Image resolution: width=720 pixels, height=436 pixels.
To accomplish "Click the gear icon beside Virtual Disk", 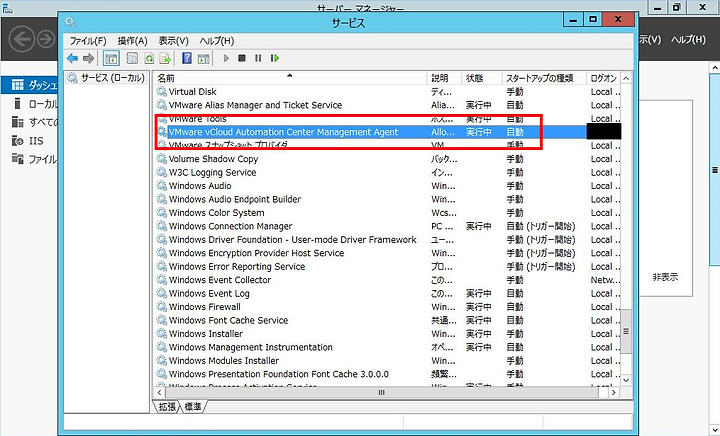I will point(162,91).
